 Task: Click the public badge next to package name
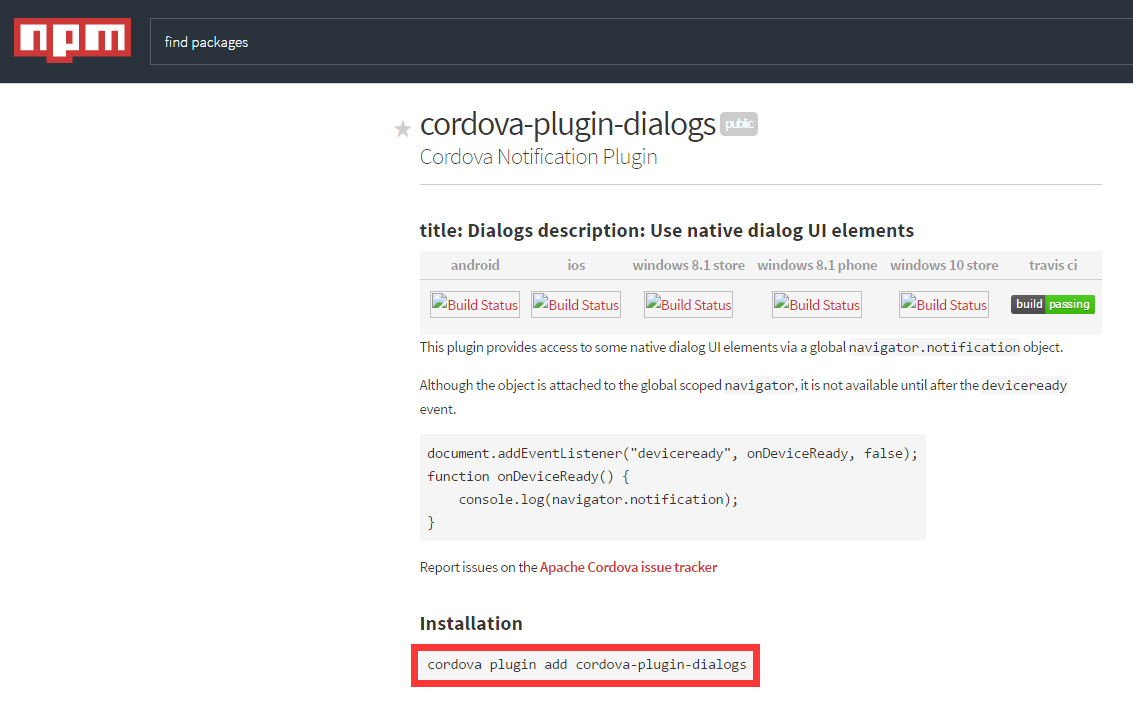738,124
